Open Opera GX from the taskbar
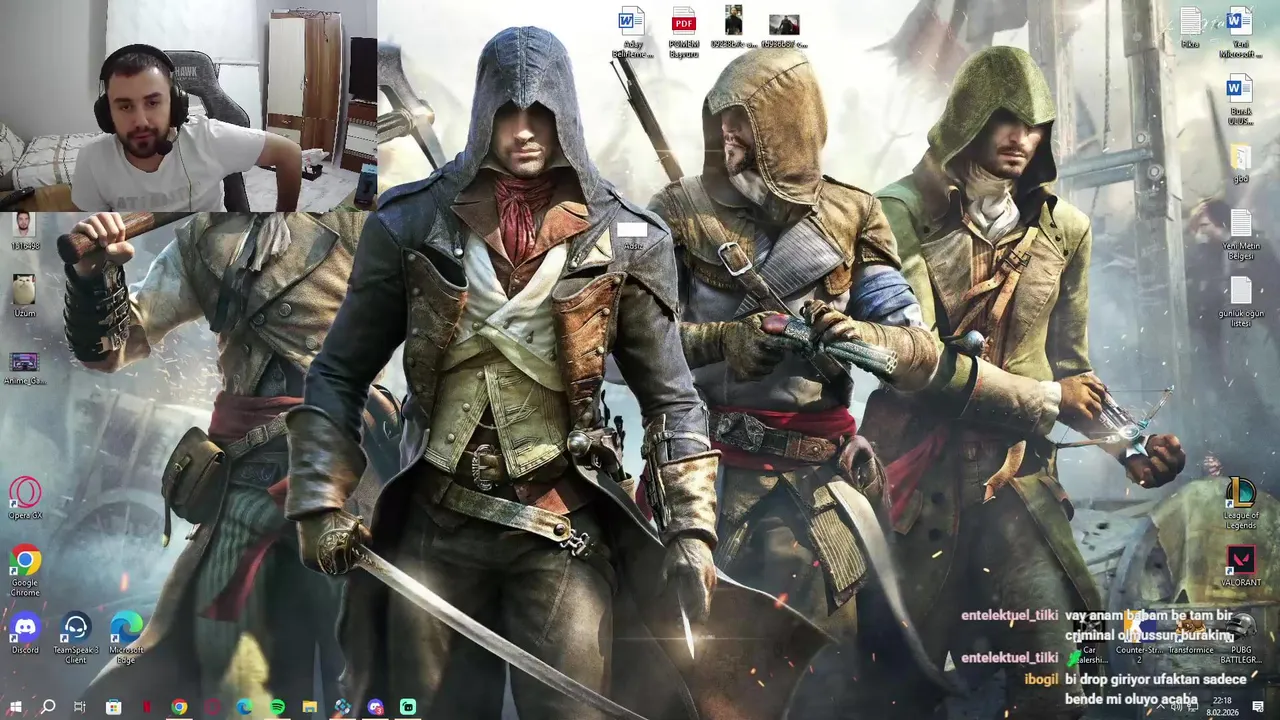Viewport: 1280px width, 720px height. 212,707
